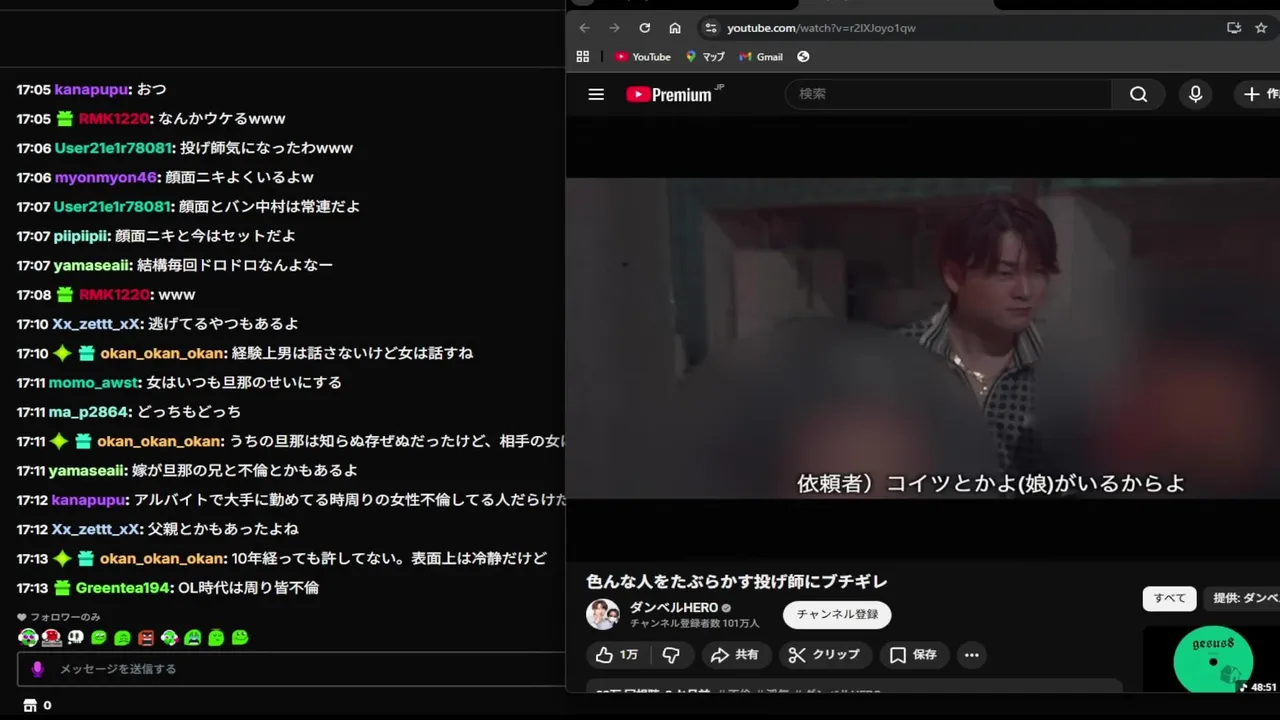Click the green badge beside Greentea194
Screen dimensions: 1280x720
click(x=63, y=587)
